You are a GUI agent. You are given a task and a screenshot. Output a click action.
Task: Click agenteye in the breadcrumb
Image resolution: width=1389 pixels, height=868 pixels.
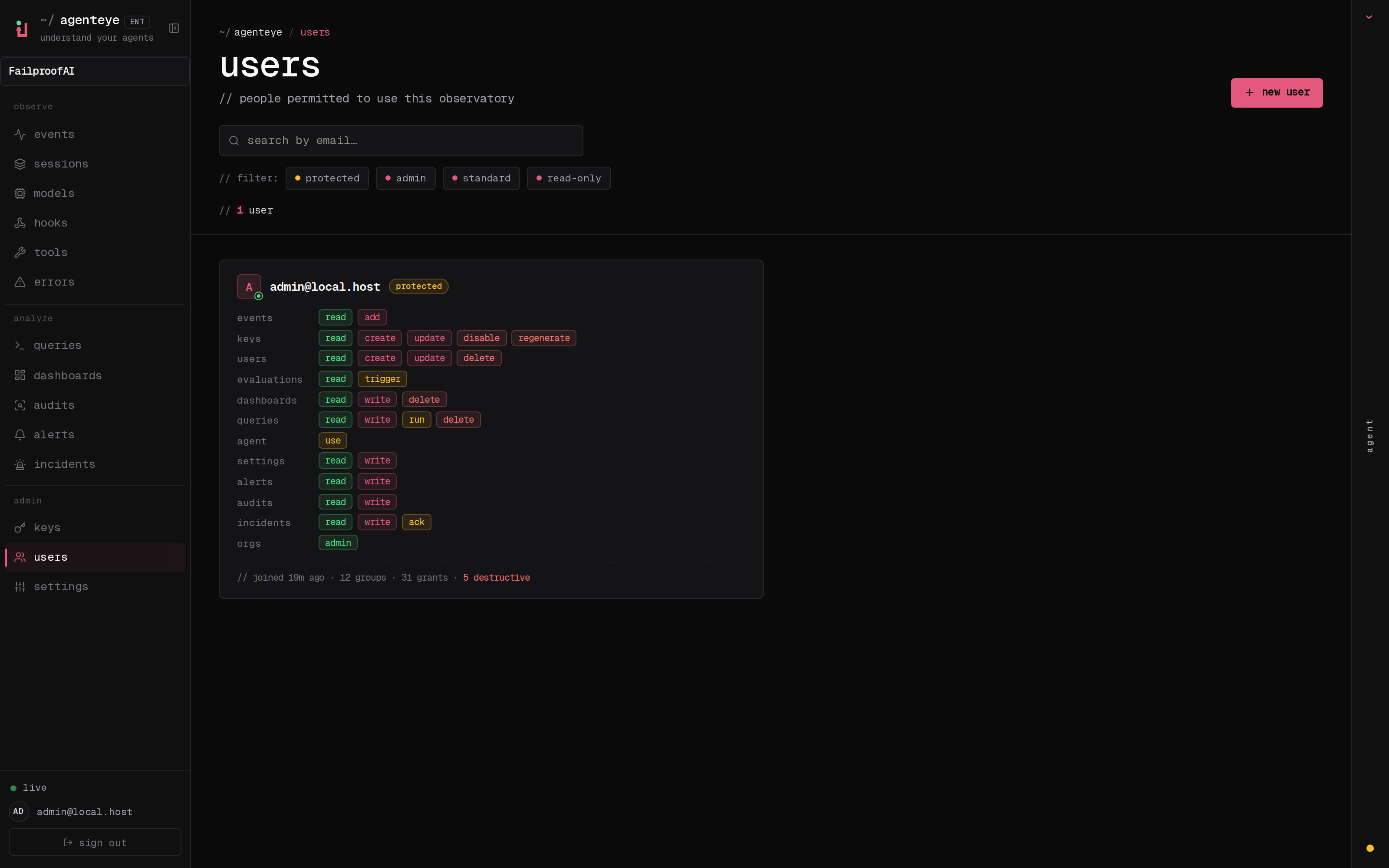[258, 32]
